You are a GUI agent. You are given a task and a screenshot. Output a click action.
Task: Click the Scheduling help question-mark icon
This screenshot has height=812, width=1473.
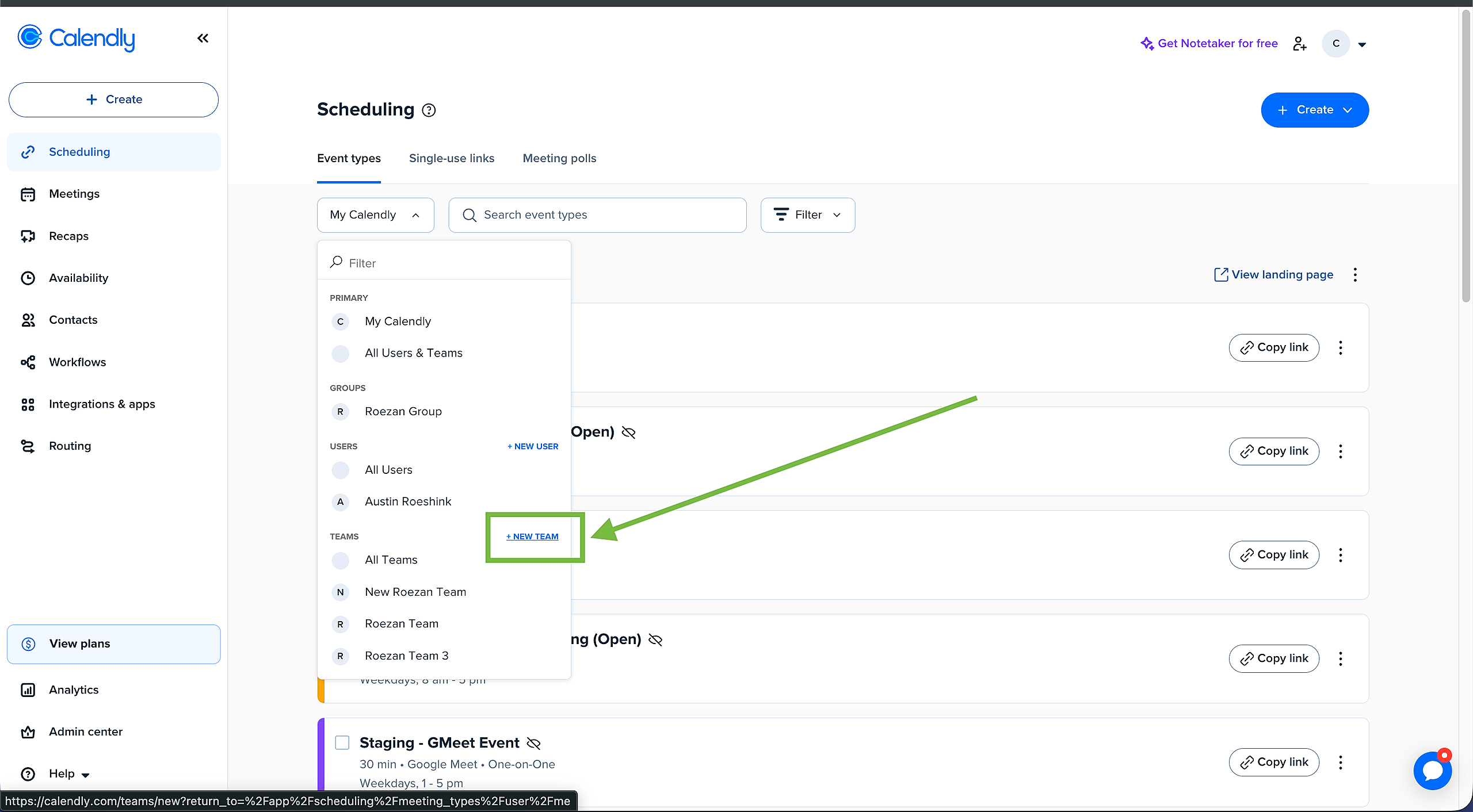(x=429, y=110)
